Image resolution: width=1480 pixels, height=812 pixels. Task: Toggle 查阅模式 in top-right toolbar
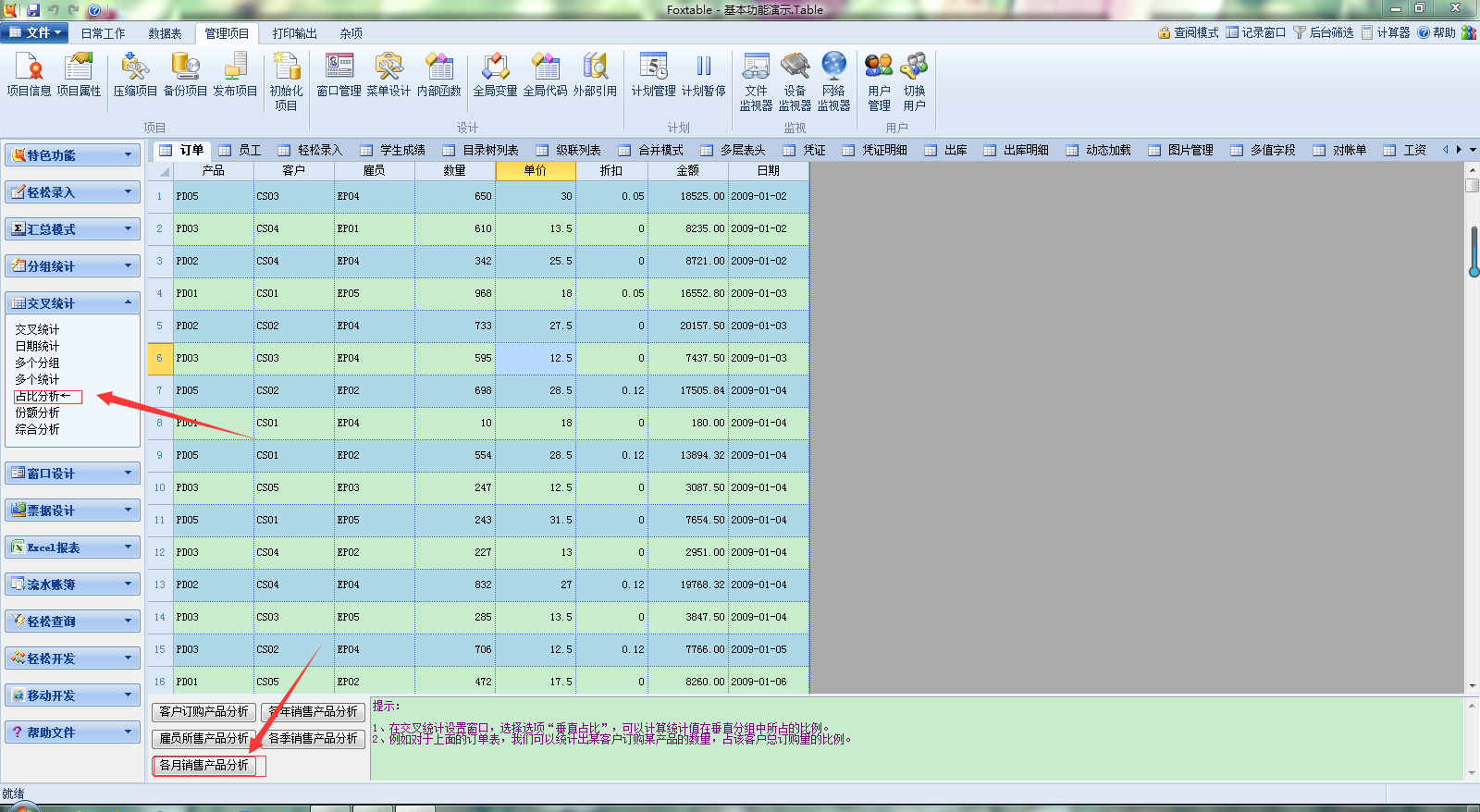[1188, 32]
